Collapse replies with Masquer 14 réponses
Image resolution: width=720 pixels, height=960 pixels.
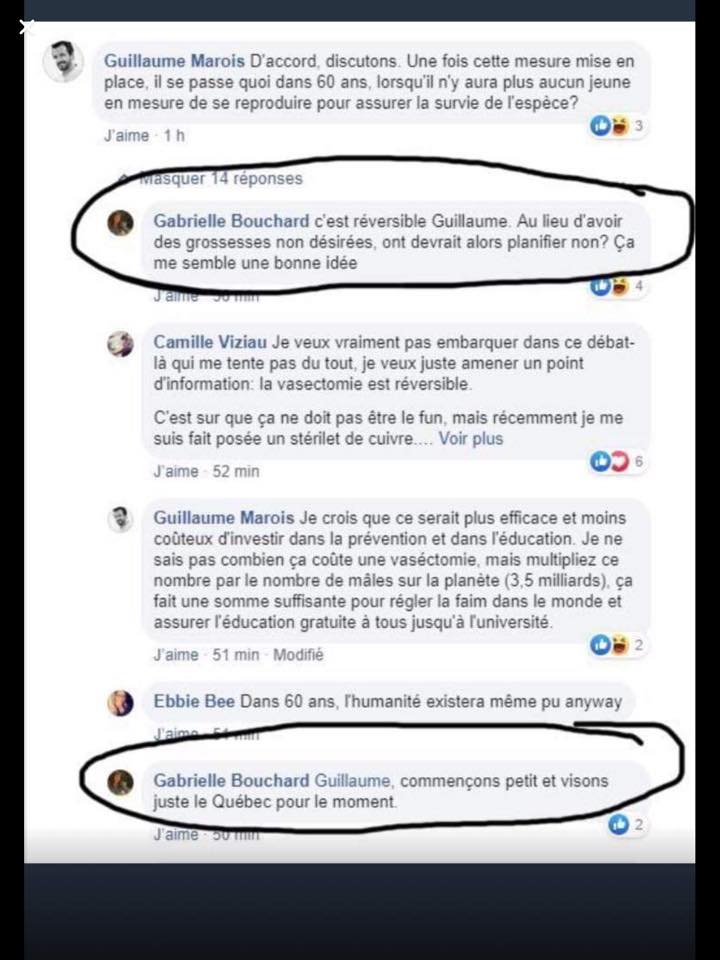(x=220, y=179)
